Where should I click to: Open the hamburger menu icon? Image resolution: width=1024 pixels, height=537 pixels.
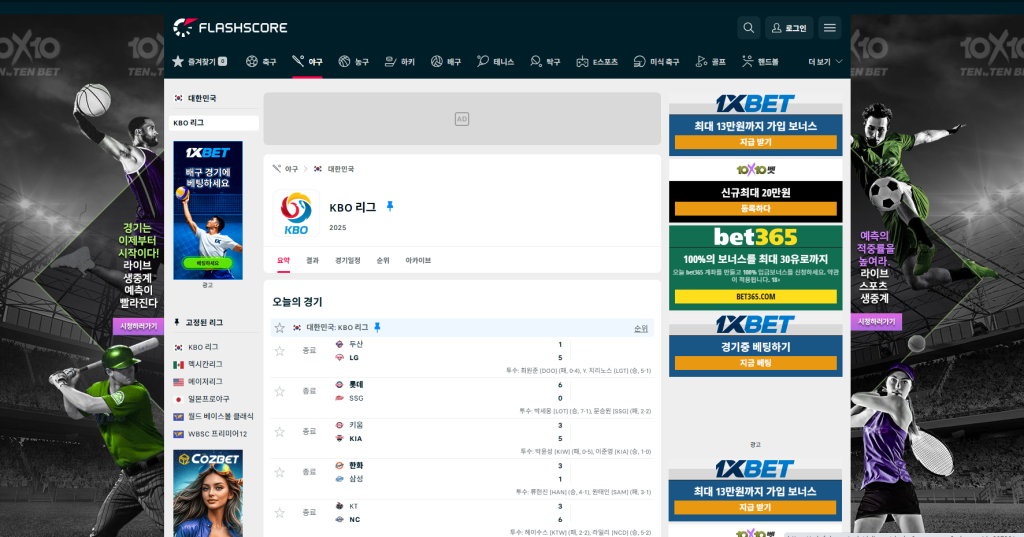(829, 28)
